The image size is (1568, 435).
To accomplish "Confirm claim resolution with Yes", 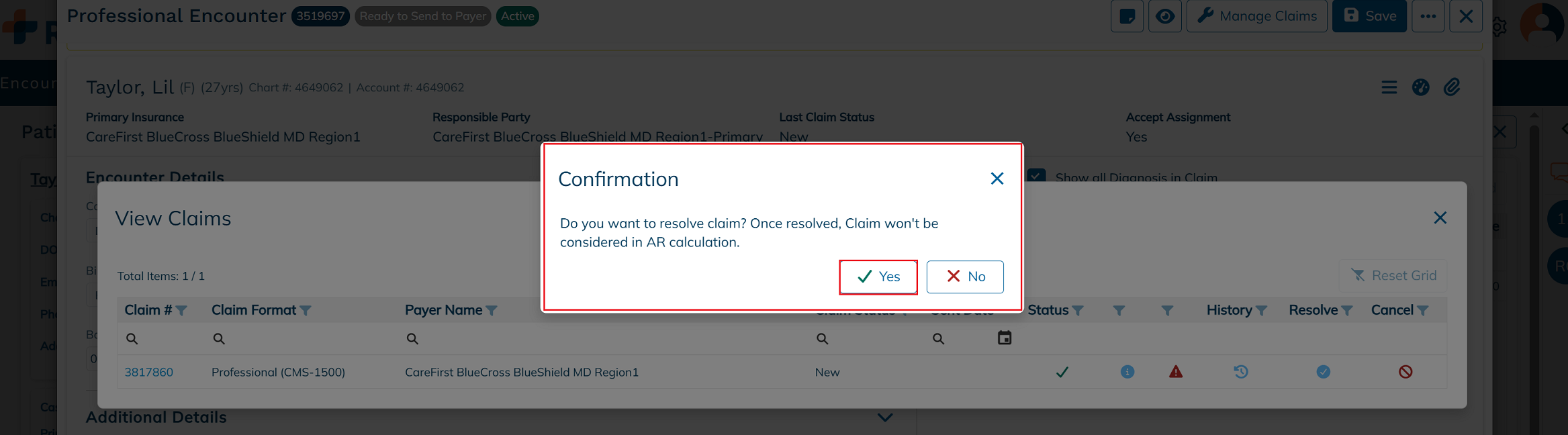I will 878,277.
